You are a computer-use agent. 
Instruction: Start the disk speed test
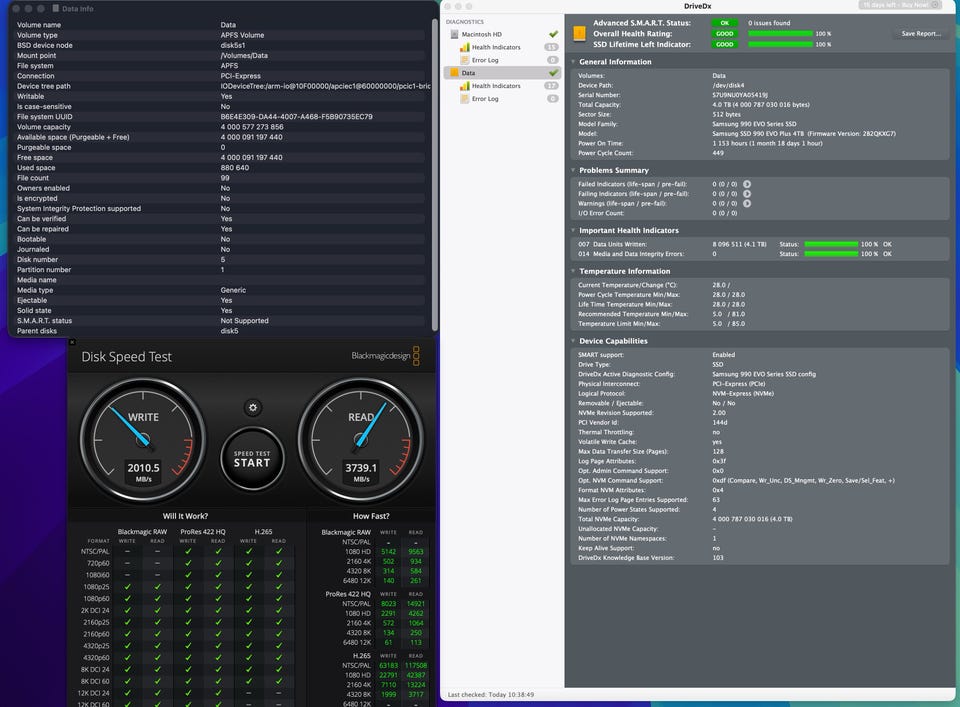(x=252, y=459)
